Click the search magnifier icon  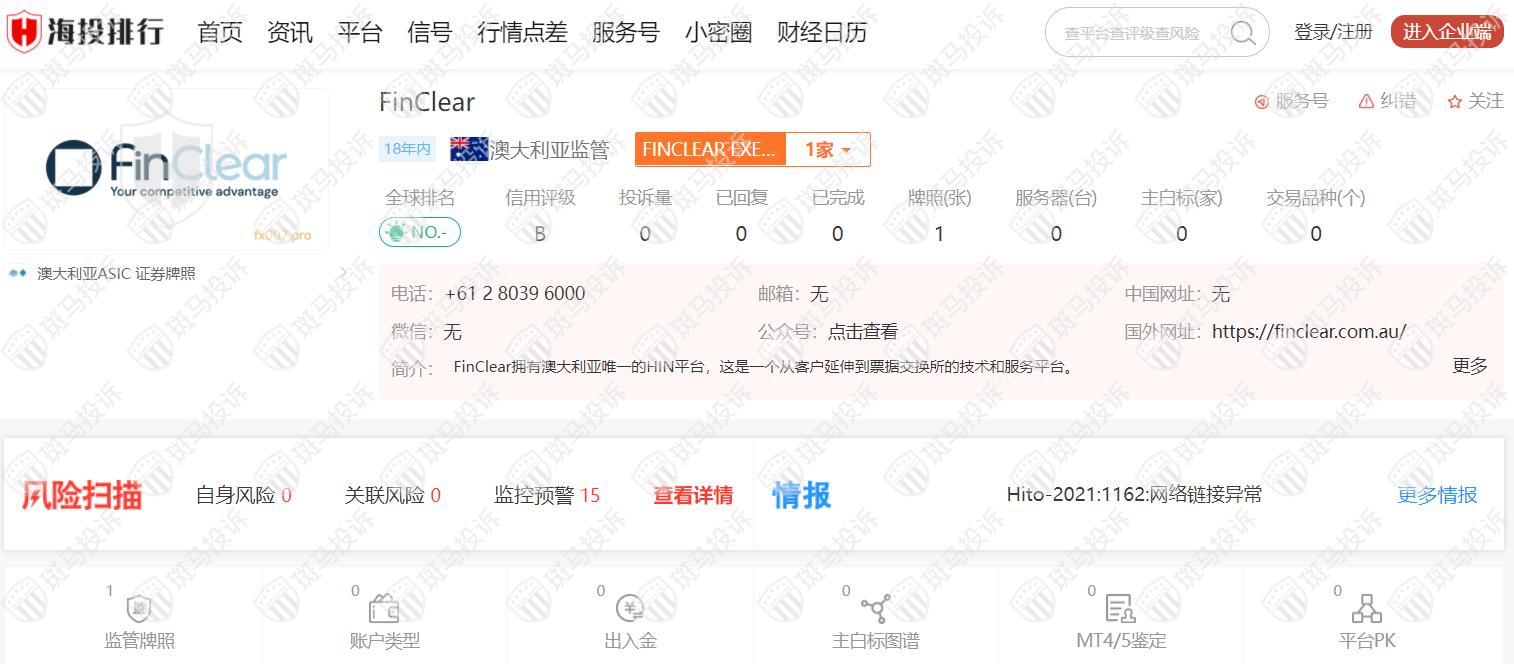pos(1242,33)
